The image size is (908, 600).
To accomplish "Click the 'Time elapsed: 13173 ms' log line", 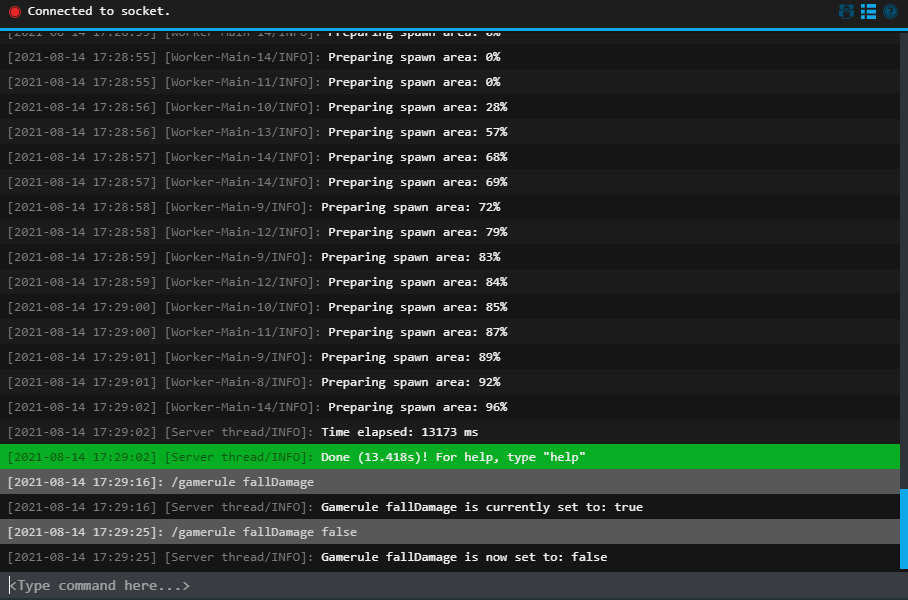I will pyautogui.click(x=450, y=432).
